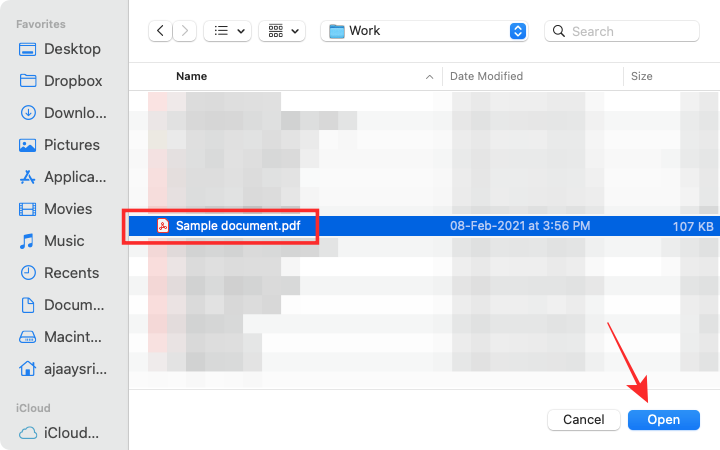
Task: Go back using the left chevron button
Action: click(x=160, y=31)
